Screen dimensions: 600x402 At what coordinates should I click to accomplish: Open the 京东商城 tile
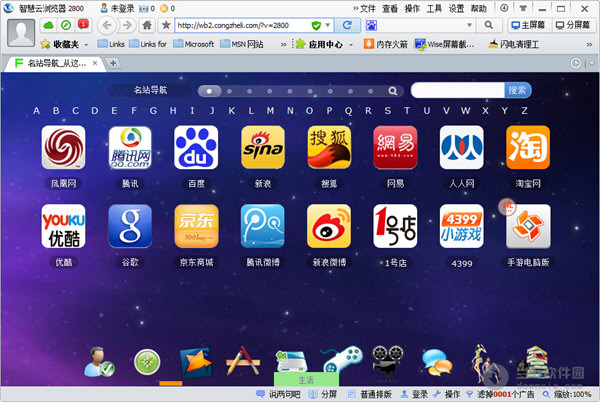(x=196, y=226)
